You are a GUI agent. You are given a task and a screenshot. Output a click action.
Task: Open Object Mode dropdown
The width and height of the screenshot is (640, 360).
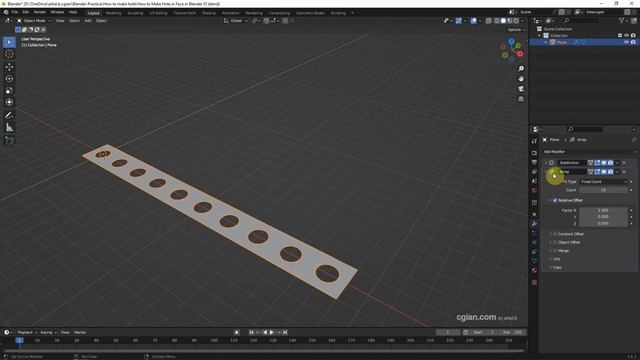[x=34, y=20]
